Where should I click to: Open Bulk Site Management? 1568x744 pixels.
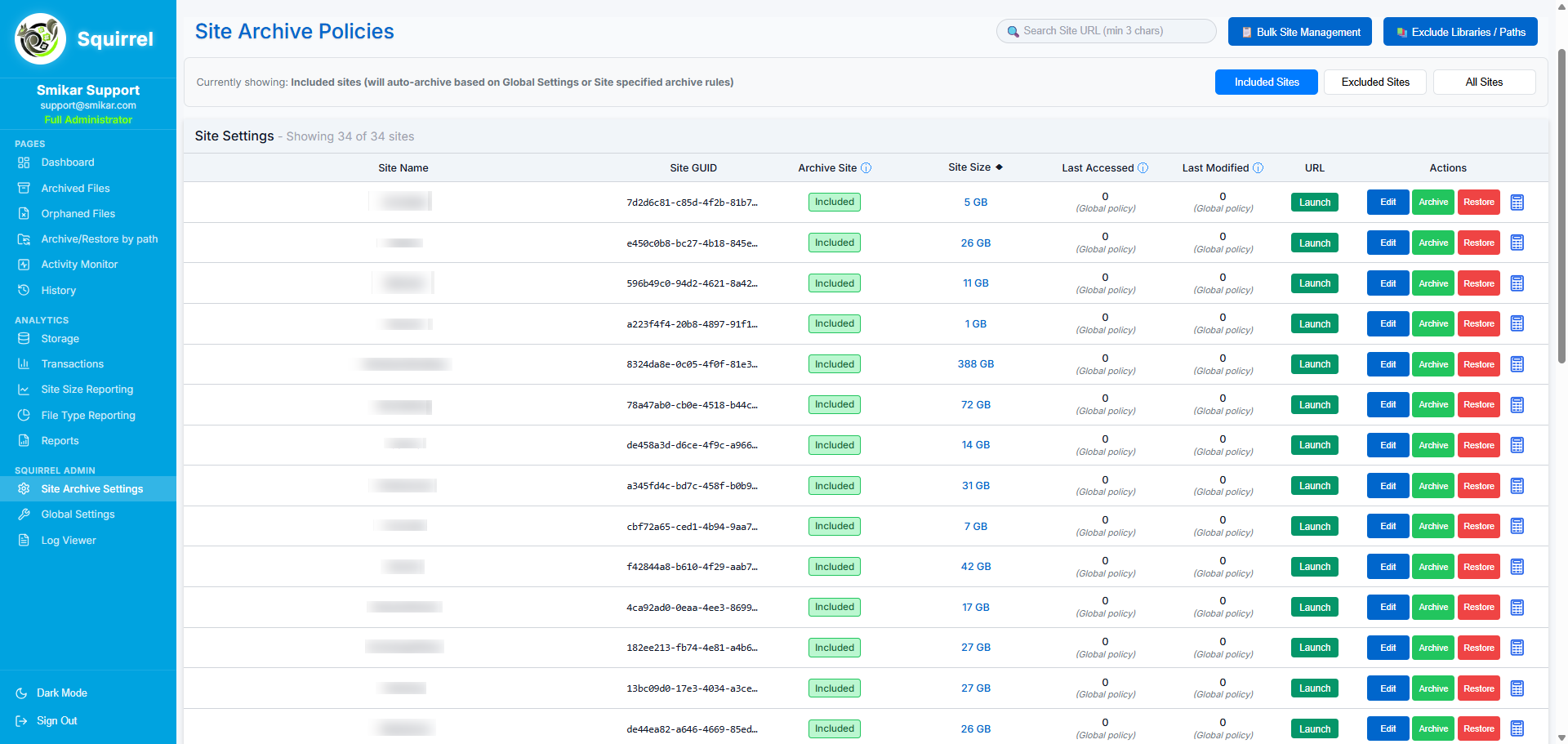(x=1301, y=32)
